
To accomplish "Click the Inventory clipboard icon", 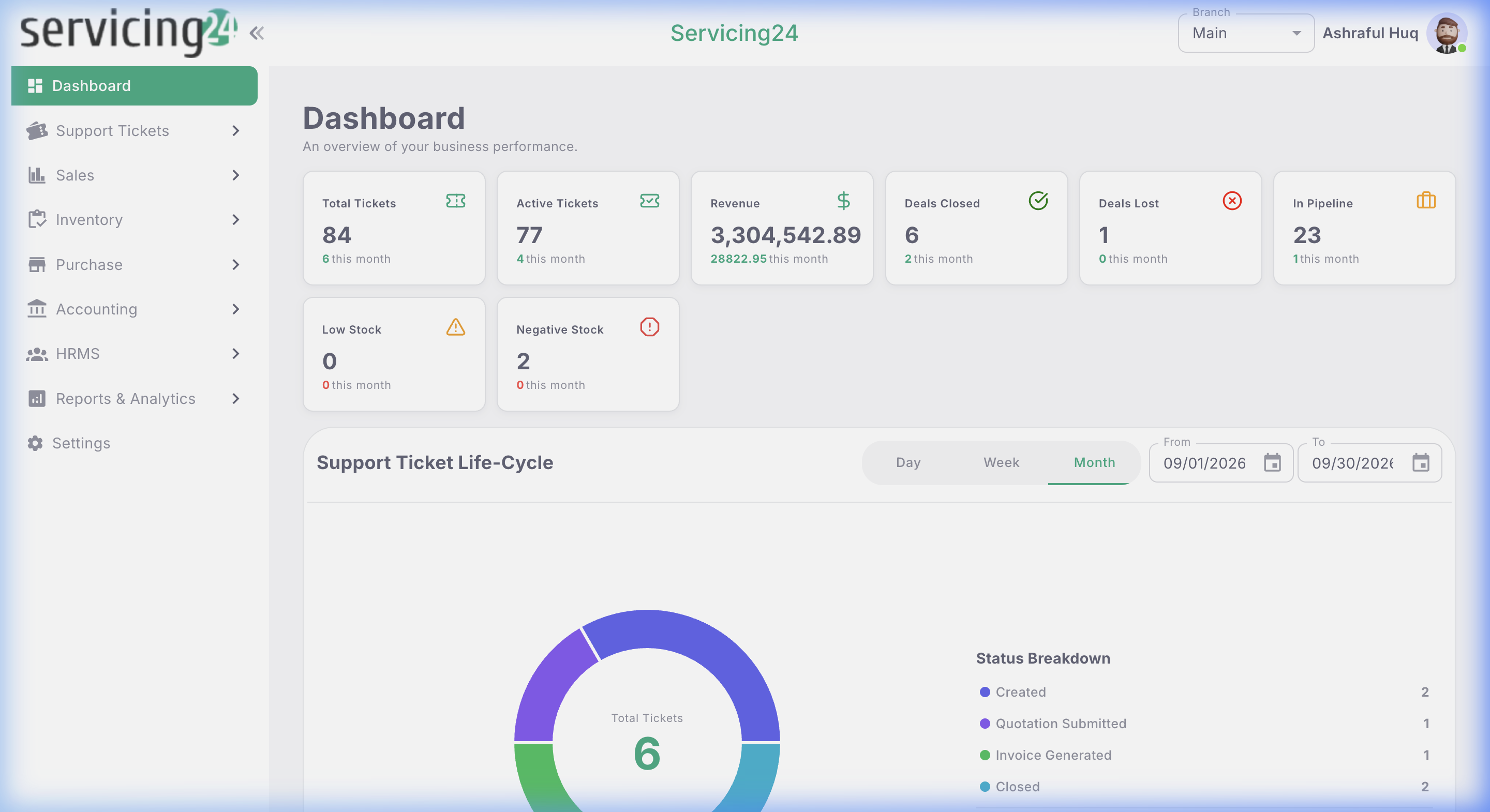I will (37, 220).
